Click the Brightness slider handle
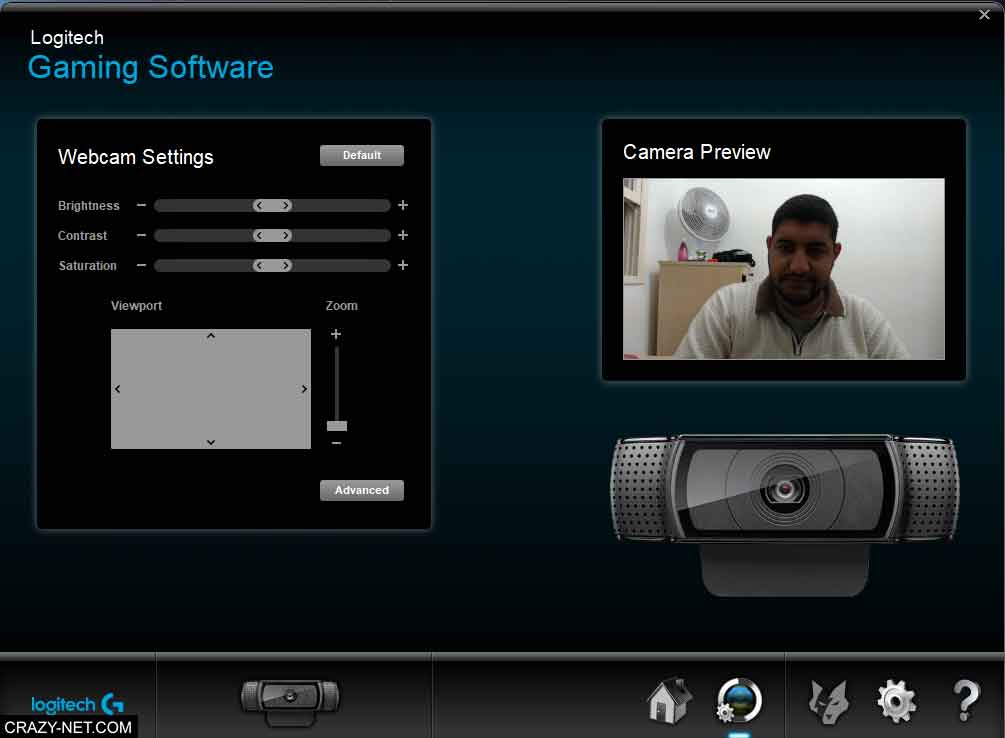This screenshot has height=738, width=1005. point(272,205)
